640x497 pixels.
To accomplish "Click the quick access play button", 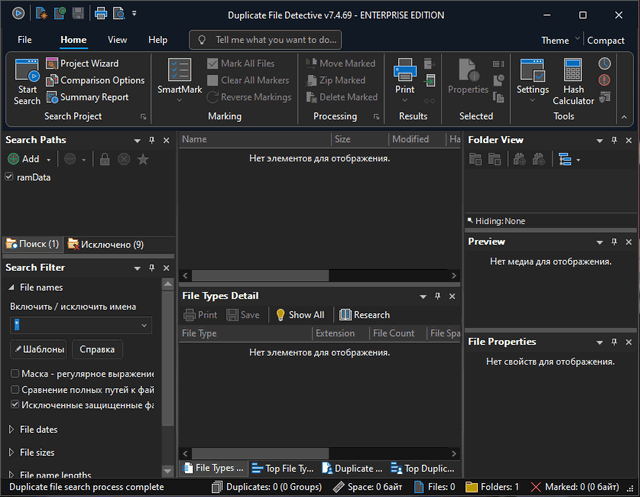I will pos(18,13).
